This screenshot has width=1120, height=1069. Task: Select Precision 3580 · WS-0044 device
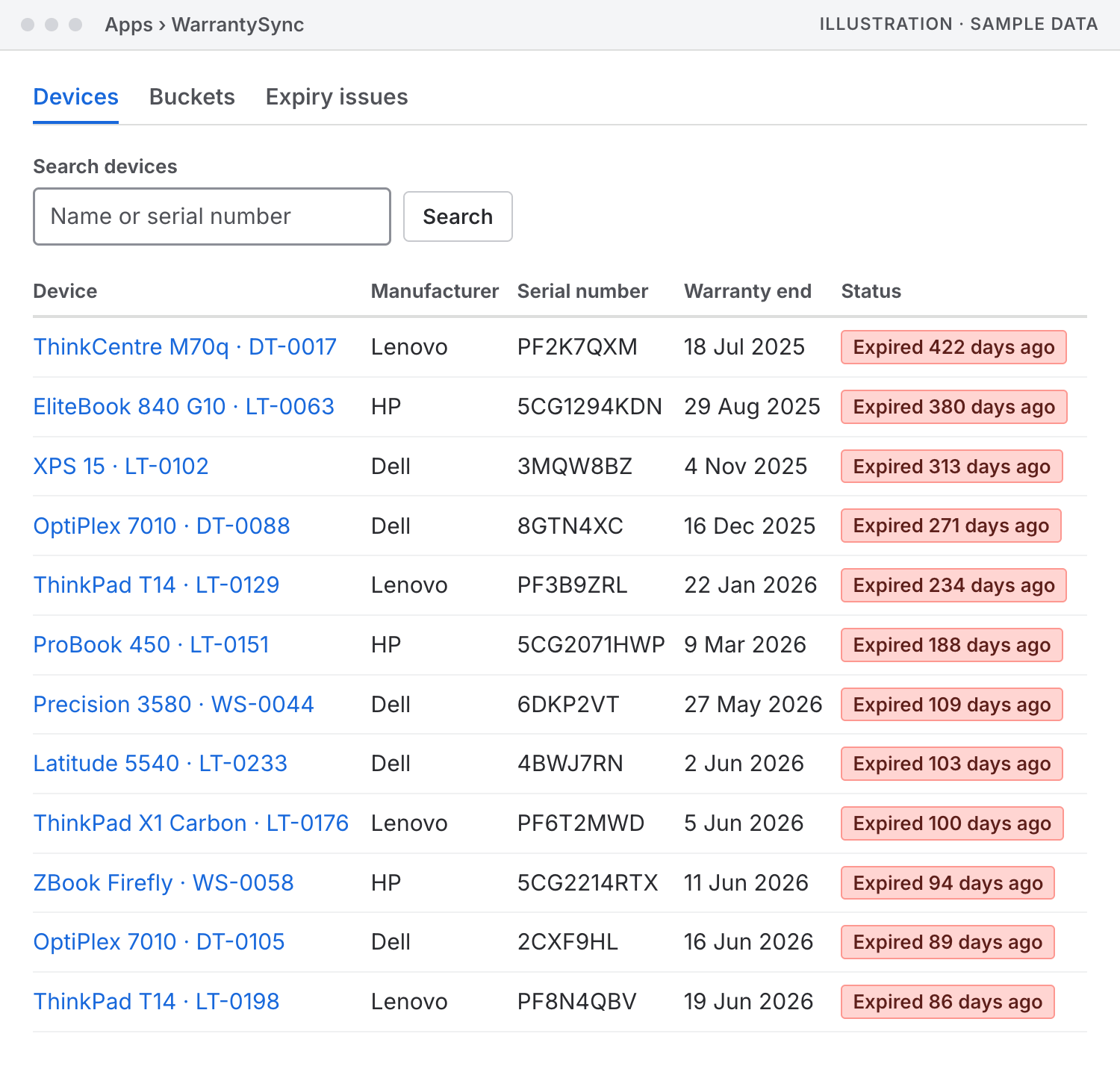click(x=174, y=705)
